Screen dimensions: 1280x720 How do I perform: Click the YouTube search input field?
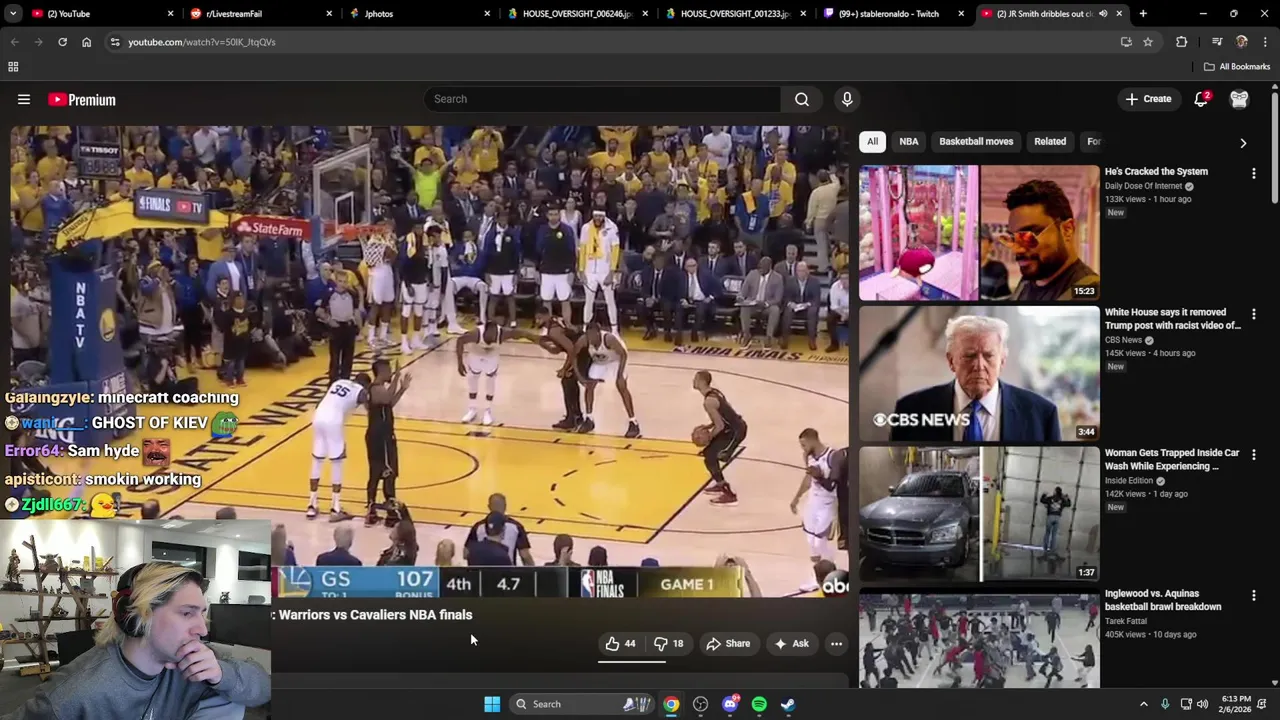(x=602, y=99)
